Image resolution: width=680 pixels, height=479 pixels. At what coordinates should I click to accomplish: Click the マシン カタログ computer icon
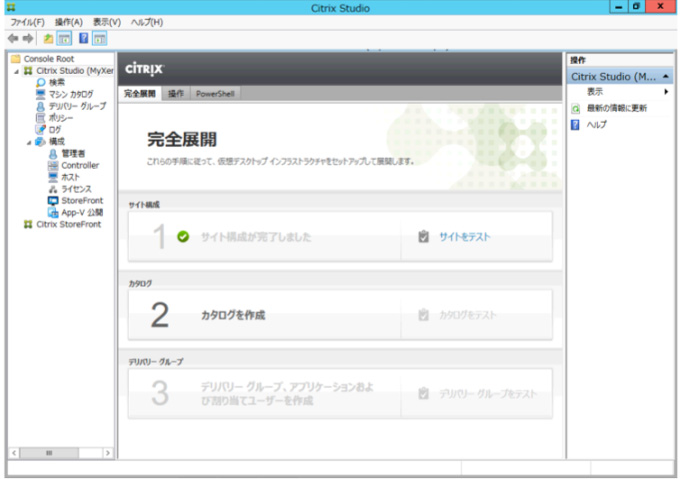[x=40, y=94]
